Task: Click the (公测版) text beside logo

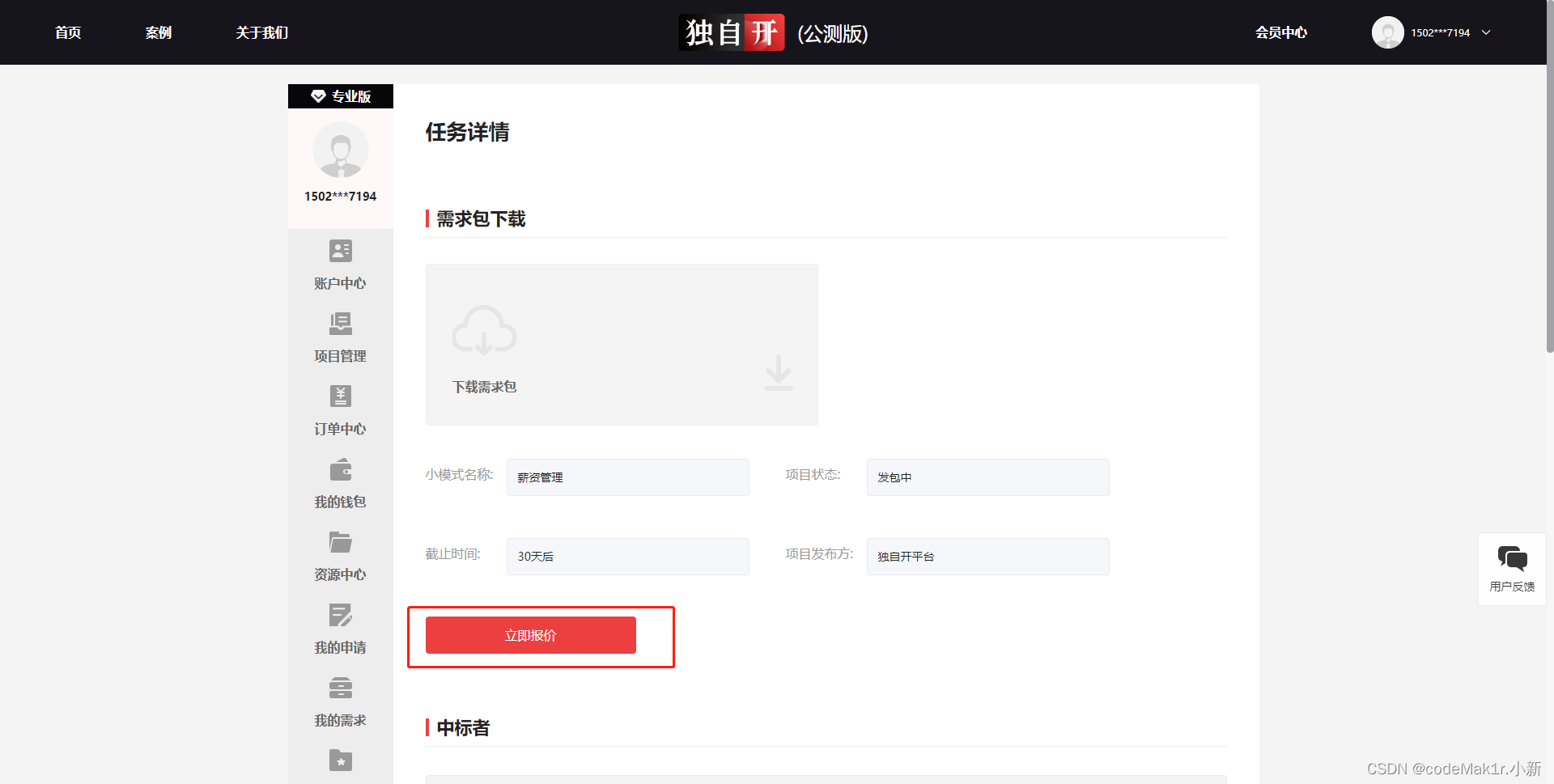Action: click(x=833, y=34)
